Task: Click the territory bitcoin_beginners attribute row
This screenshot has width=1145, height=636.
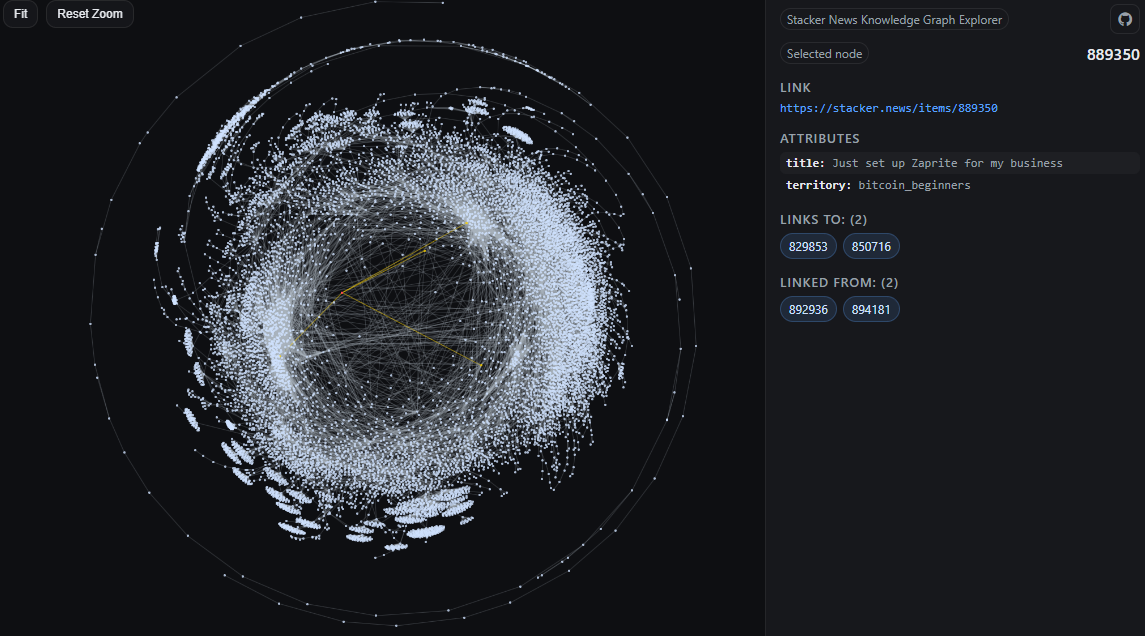Action: coord(878,185)
